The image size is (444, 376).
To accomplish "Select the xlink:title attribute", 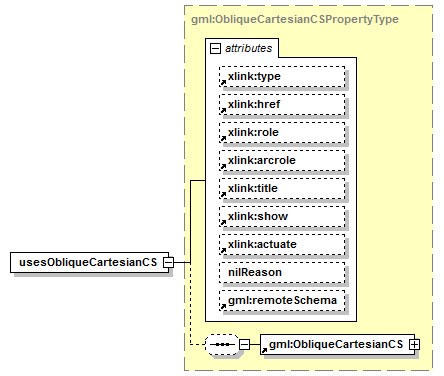I will [x=282, y=189].
